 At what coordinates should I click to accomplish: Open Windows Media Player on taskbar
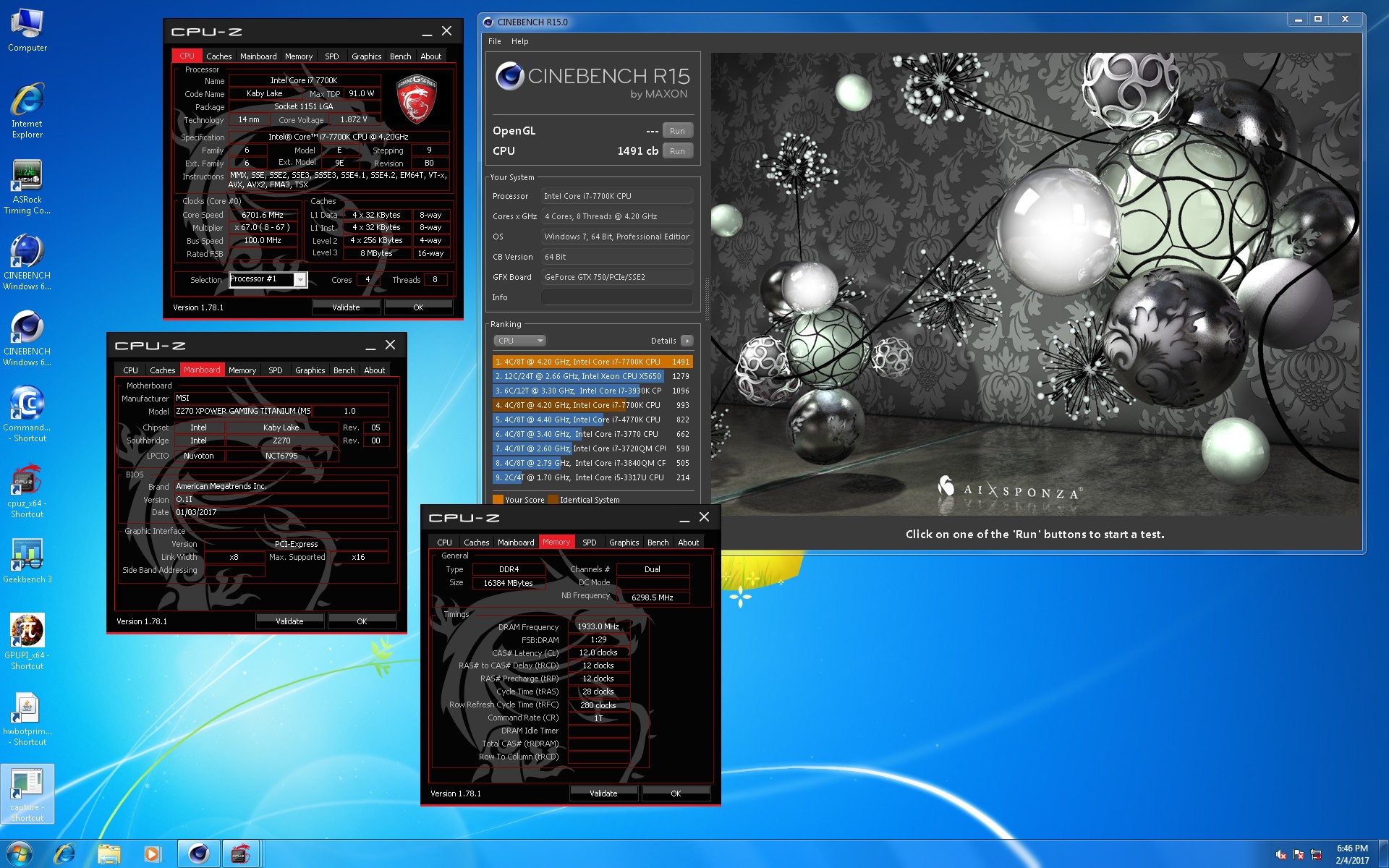152,854
